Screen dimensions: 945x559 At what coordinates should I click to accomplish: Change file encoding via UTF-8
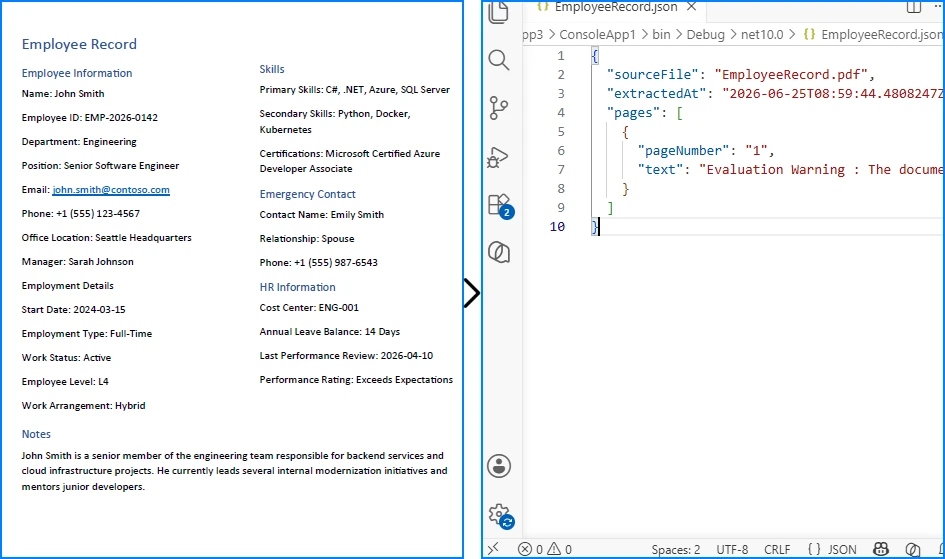tap(732, 549)
